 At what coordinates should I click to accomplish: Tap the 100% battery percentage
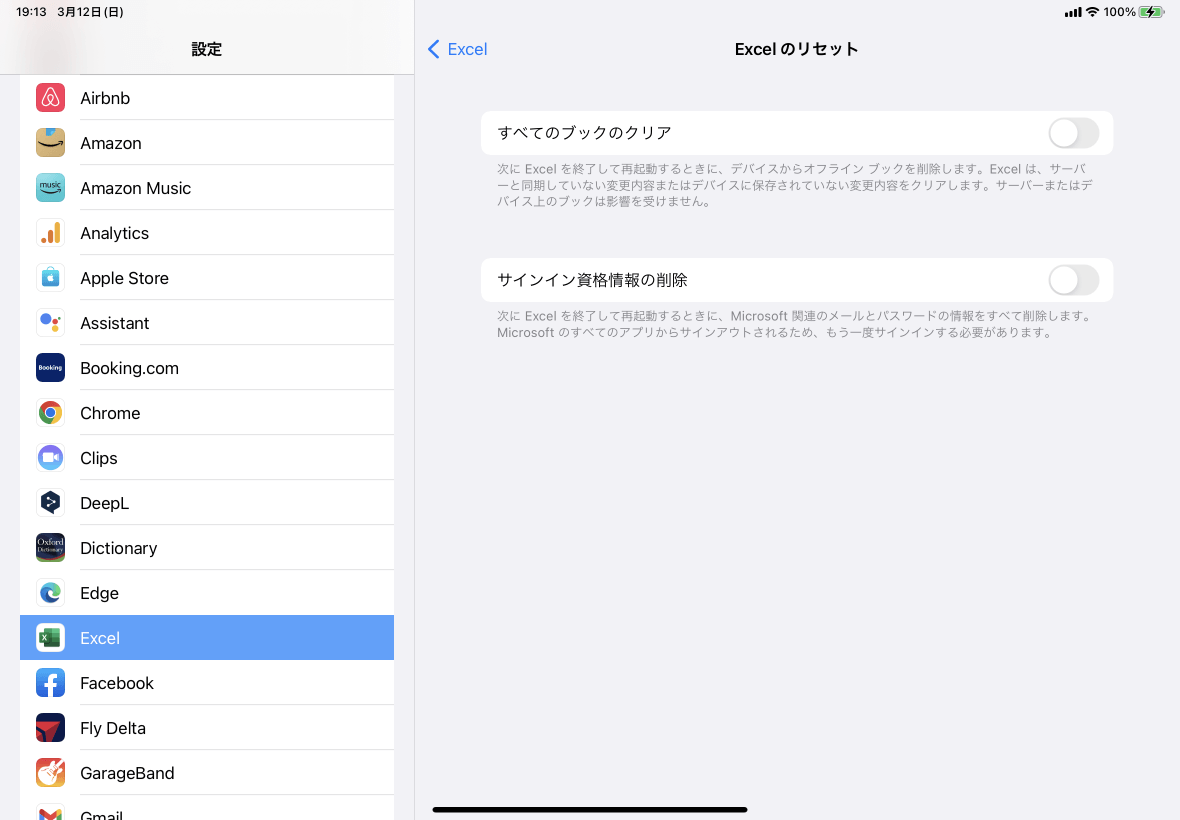1119,12
